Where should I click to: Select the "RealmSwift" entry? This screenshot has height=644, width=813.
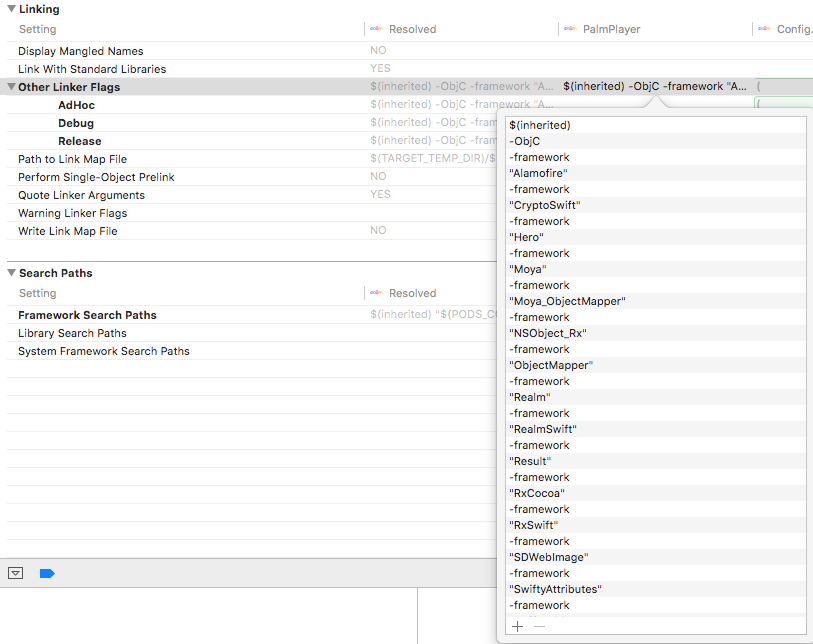[x=655, y=429]
